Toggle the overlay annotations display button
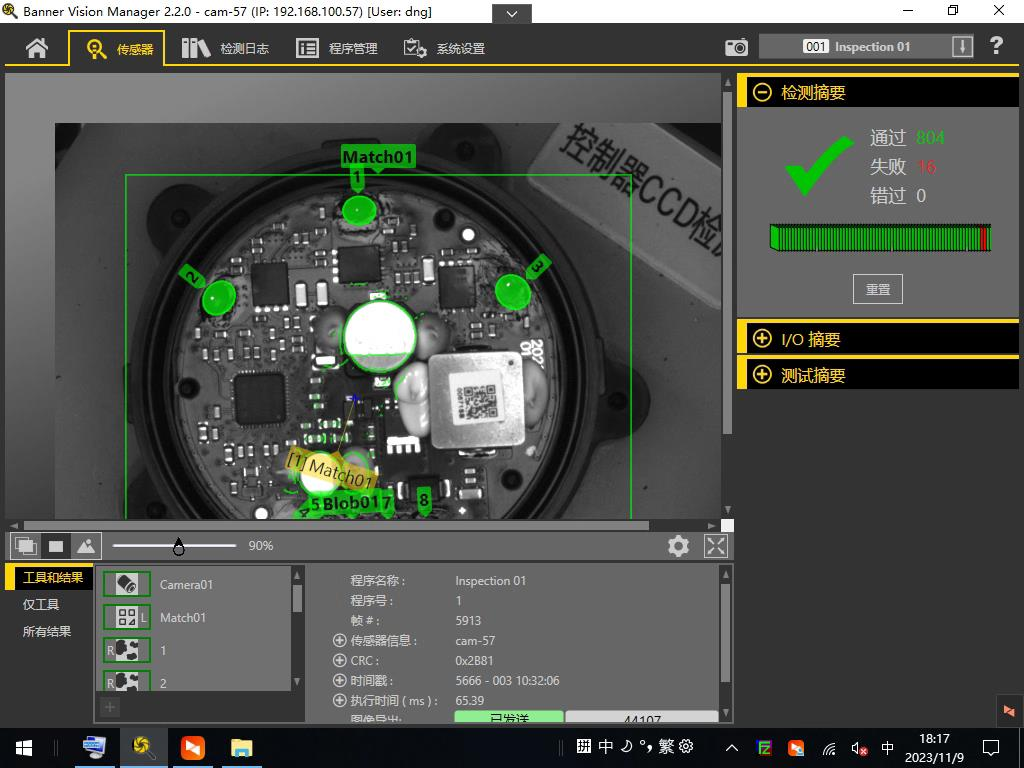Image resolution: width=1024 pixels, height=768 pixels. pos(26,546)
